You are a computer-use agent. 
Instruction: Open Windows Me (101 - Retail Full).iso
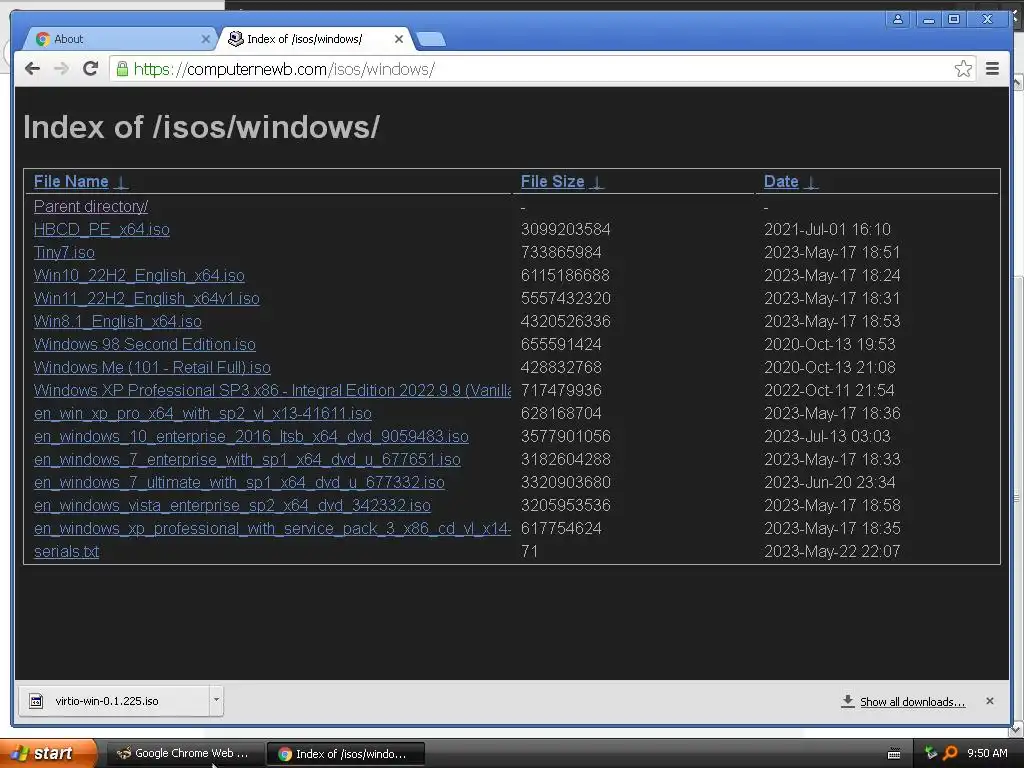[x=152, y=368]
